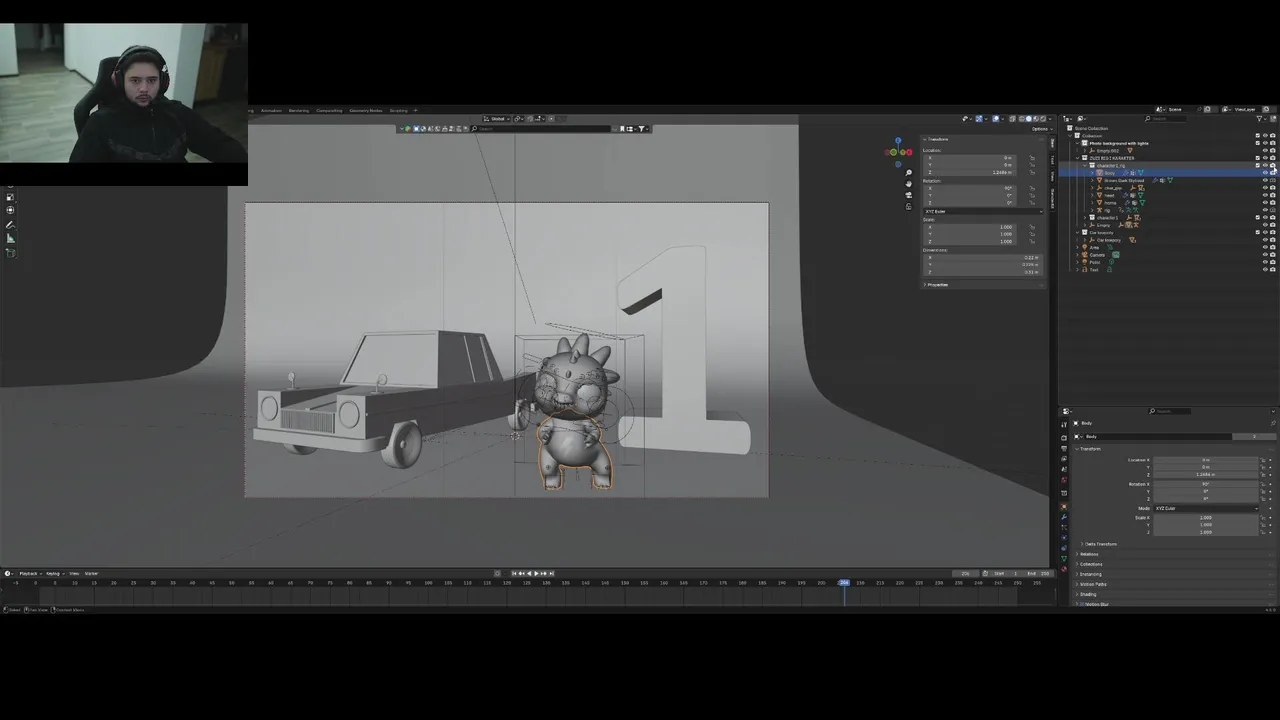1280x720 pixels.
Task: Open the Render properties tab
Action: (x=1064, y=438)
